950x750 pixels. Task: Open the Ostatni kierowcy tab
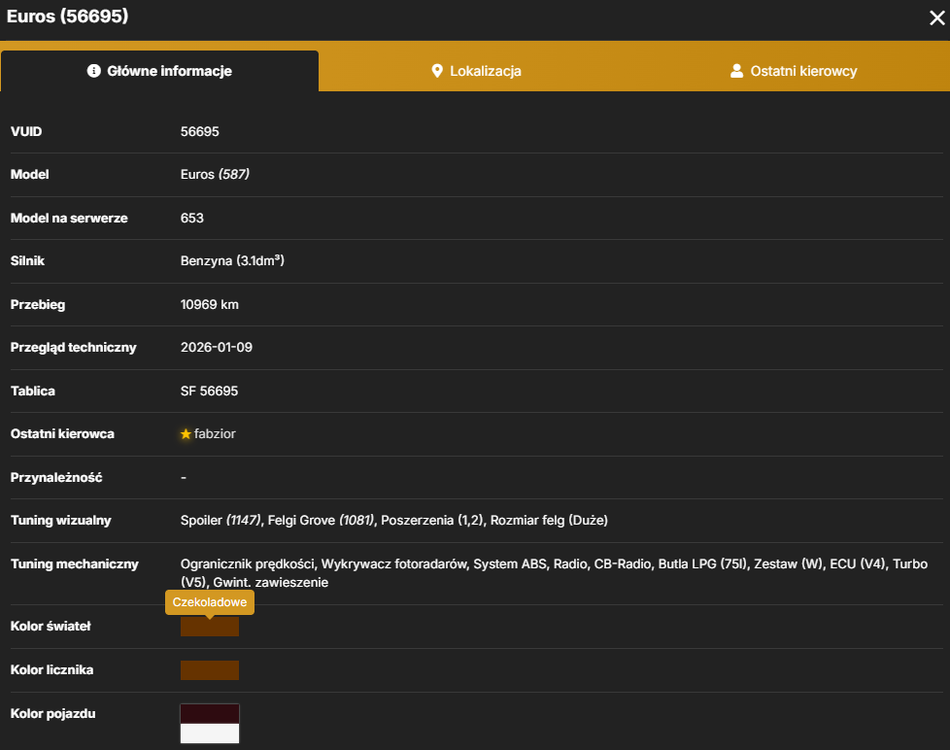[x=793, y=71]
